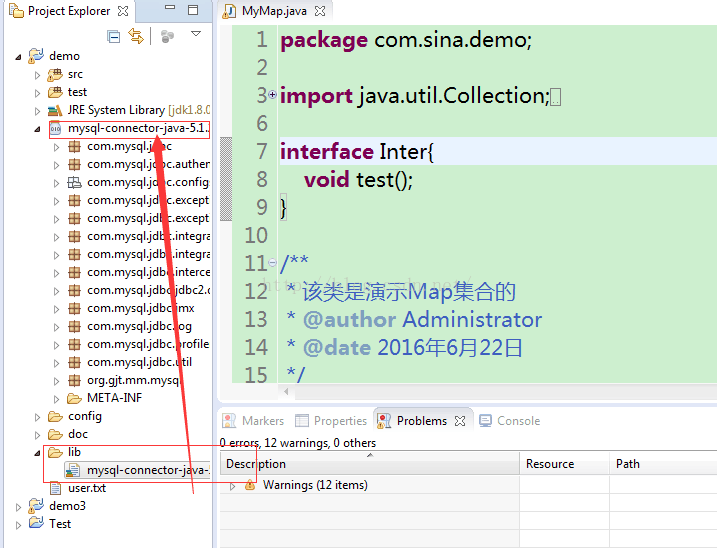Click the JRE System Library icon

55,110
